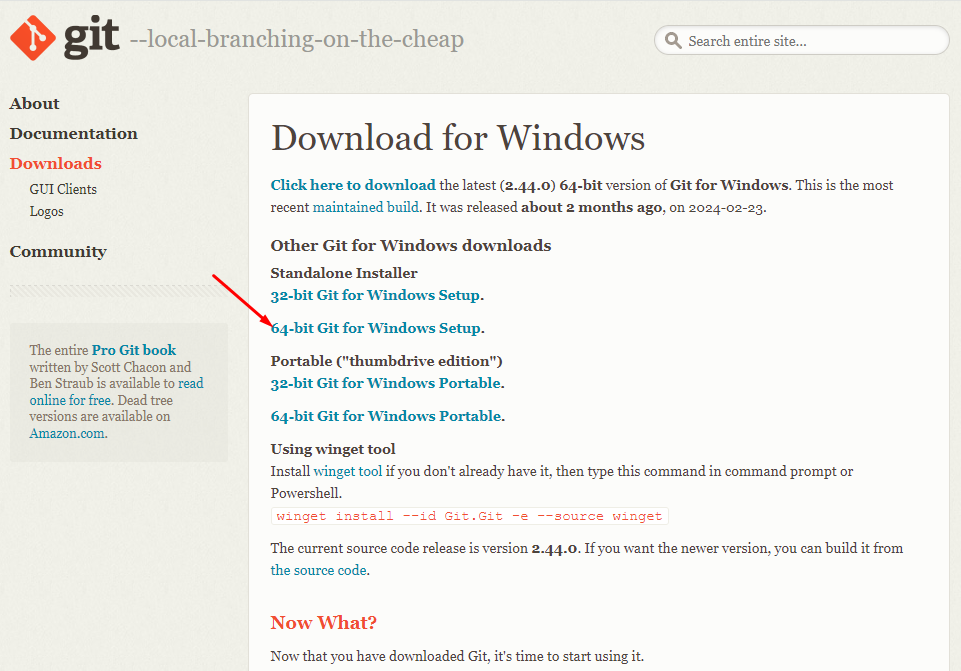Focus the Search entire site field
This screenshot has height=671, width=961.
[802, 40]
